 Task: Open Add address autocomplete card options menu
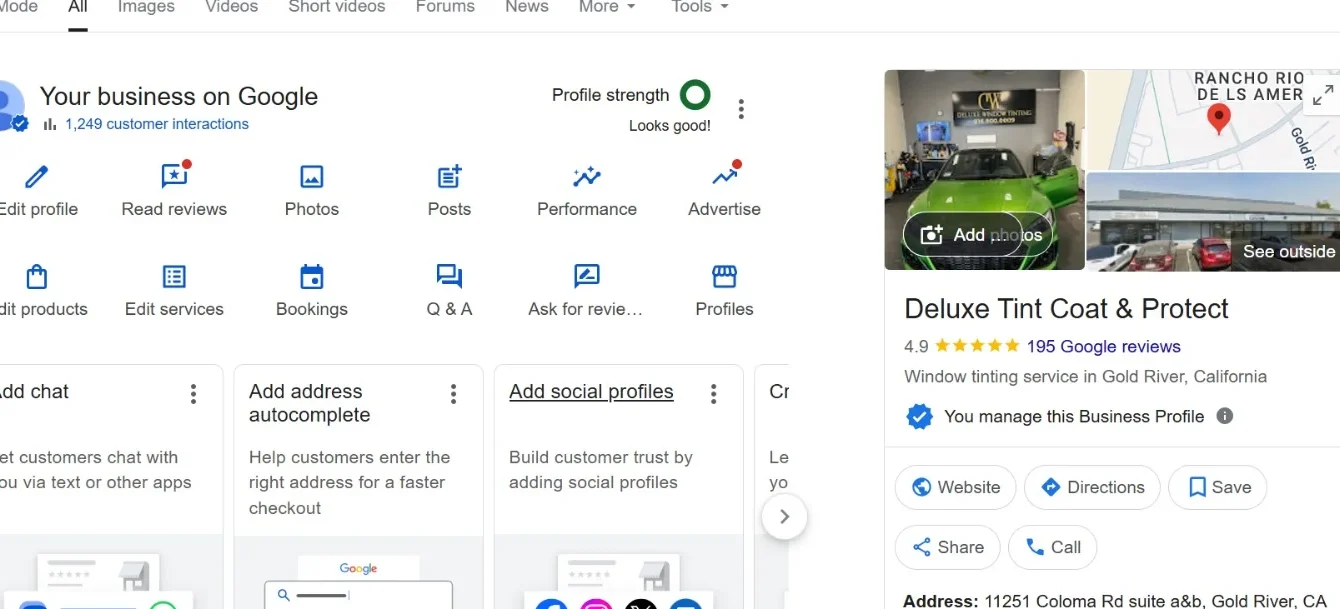tap(454, 394)
